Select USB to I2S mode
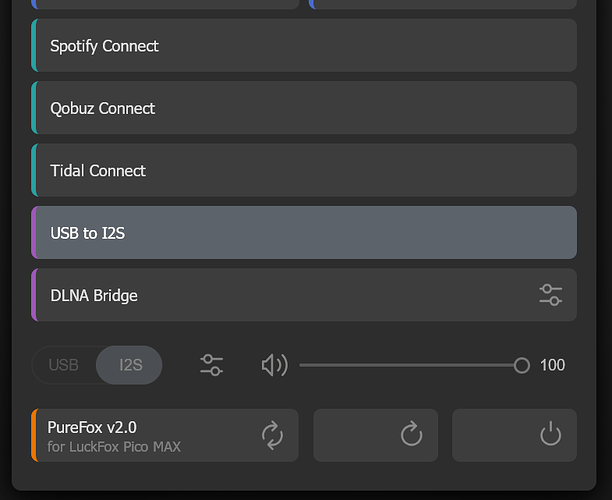The image size is (612, 500). pyautogui.click(x=304, y=233)
